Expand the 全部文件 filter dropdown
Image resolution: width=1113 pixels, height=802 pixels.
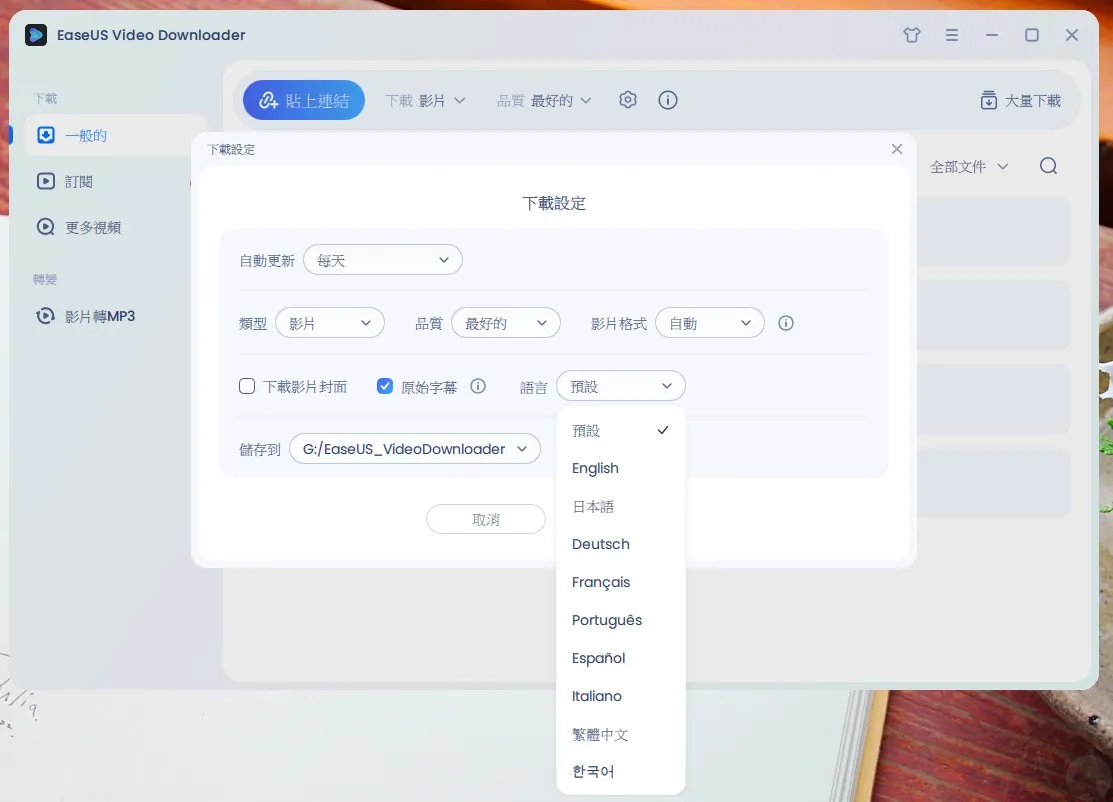pyautogui.click(x=969, y=167)
